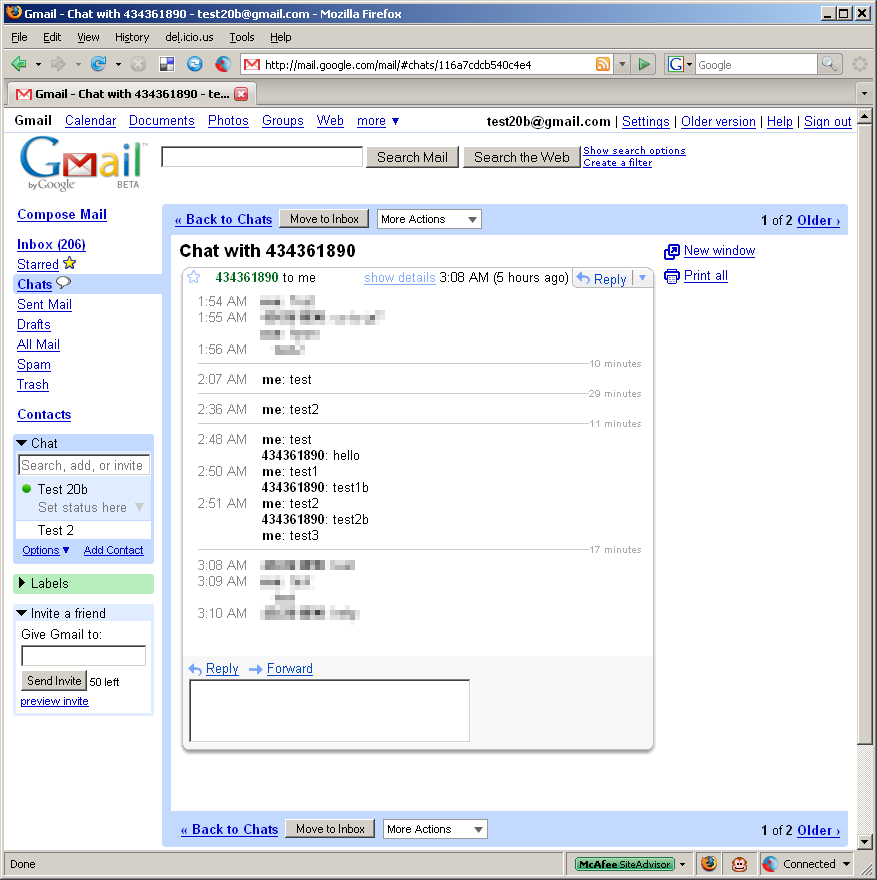Open the History menu
This screenshot has width=877, height=880.
(x=132, y=37)
